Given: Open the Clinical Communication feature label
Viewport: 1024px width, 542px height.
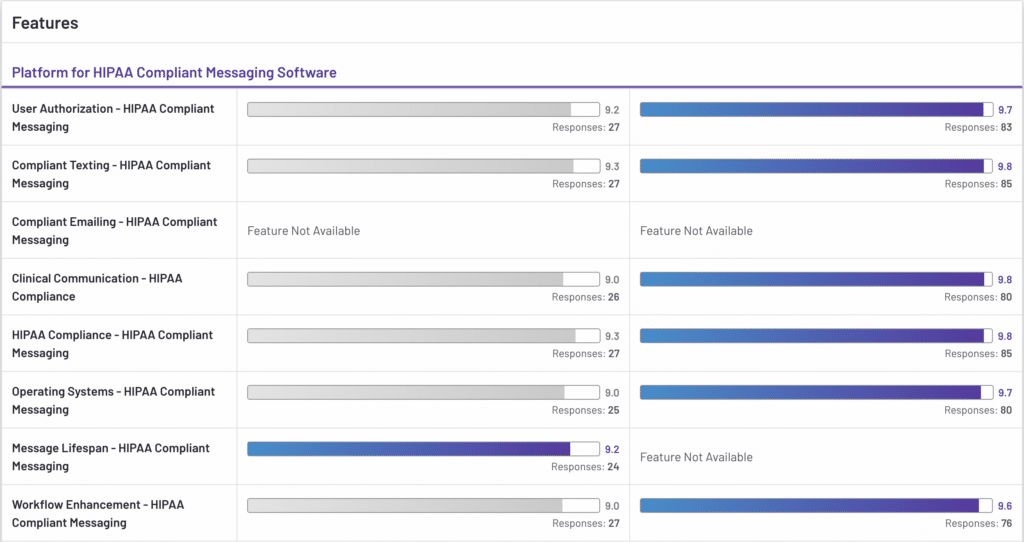Looking at the screenshot, I should pyautogui.click(x=97, y=287).
